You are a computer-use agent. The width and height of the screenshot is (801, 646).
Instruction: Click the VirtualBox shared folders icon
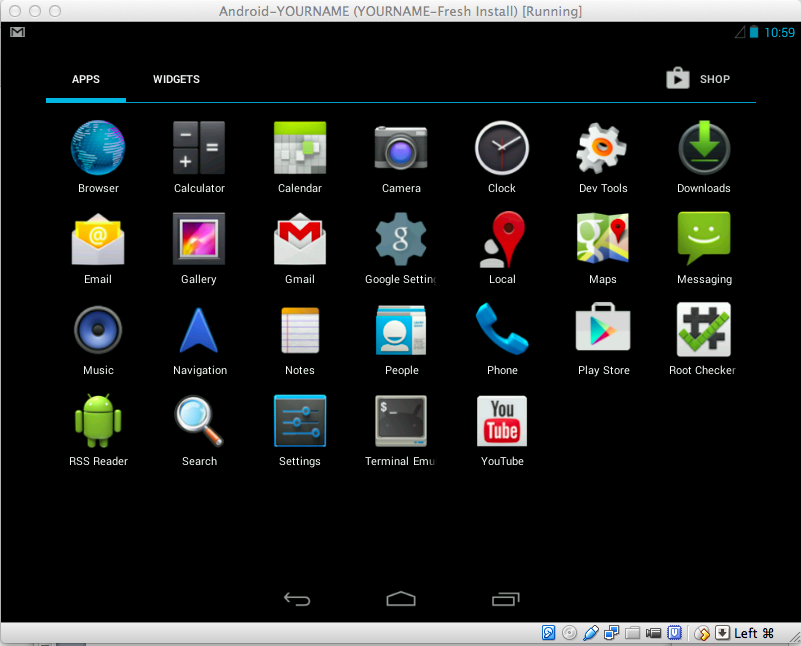(632, 633)
